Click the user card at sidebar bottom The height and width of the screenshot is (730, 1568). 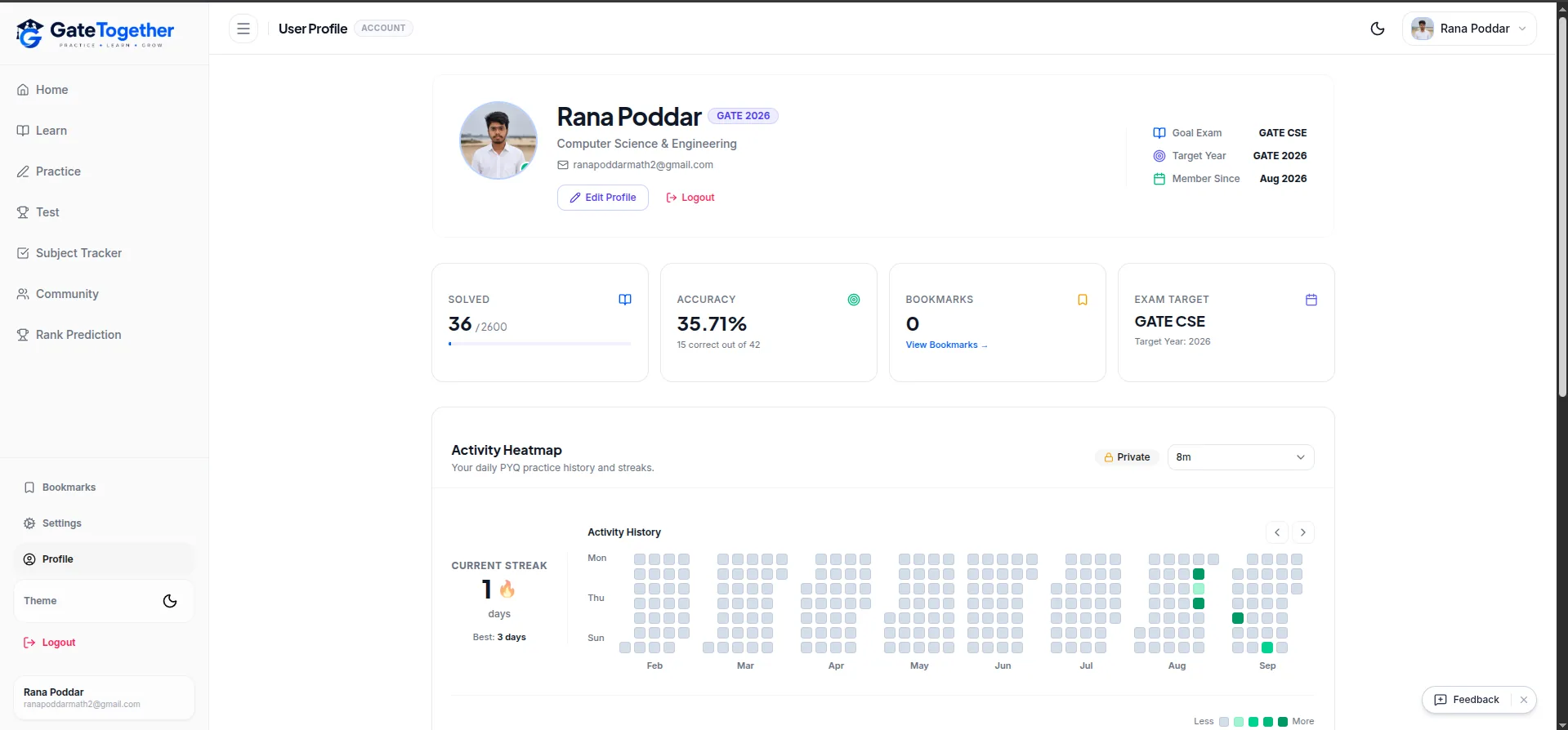click(x=104, y=698)
